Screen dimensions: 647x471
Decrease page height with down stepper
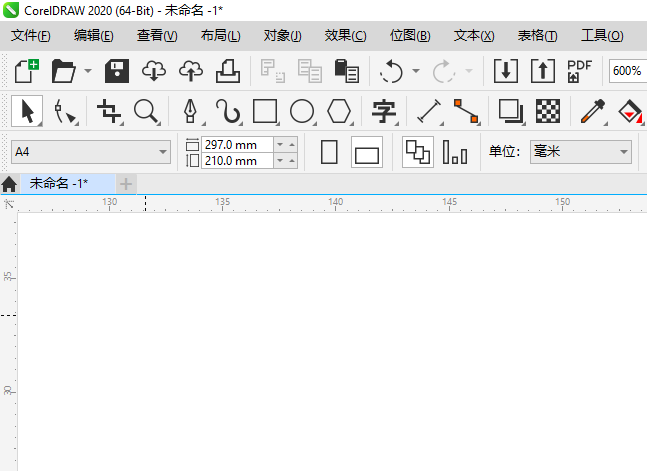click(x=280, y=161)
